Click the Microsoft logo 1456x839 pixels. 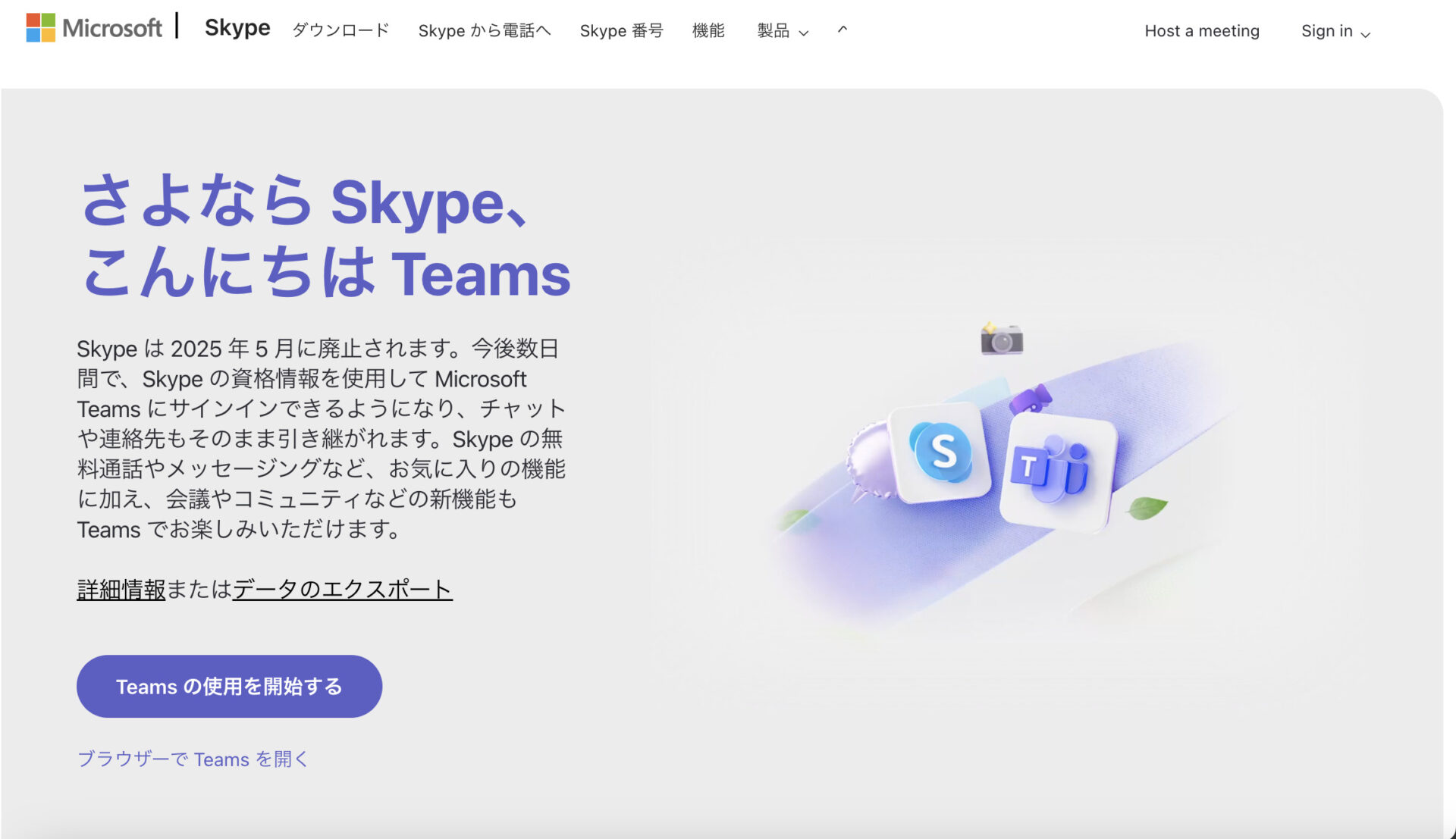pos(94,27)
